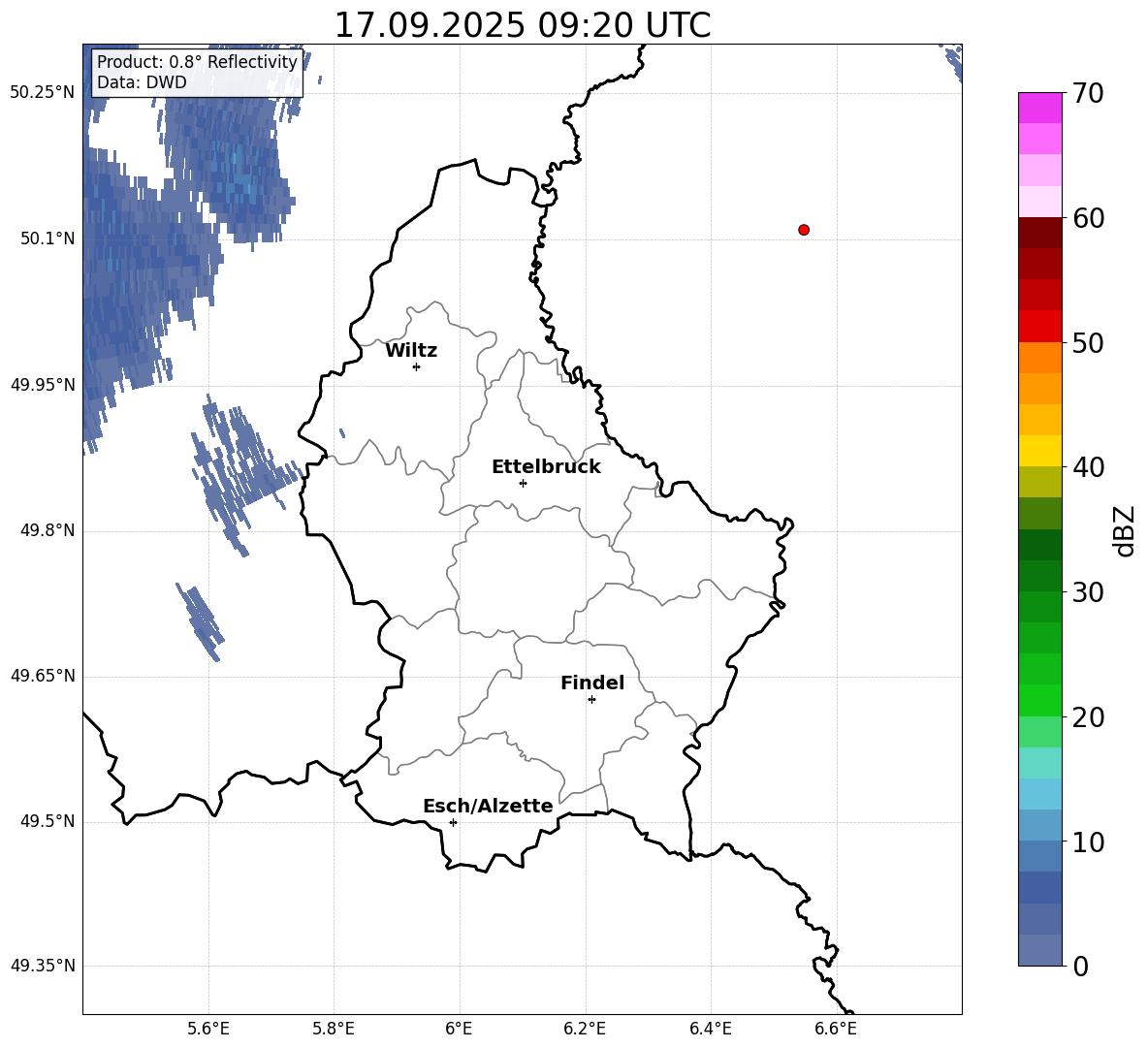Click the colorbar tick value 50
1148x1048 pixels.
click(x=1088, y=343)
